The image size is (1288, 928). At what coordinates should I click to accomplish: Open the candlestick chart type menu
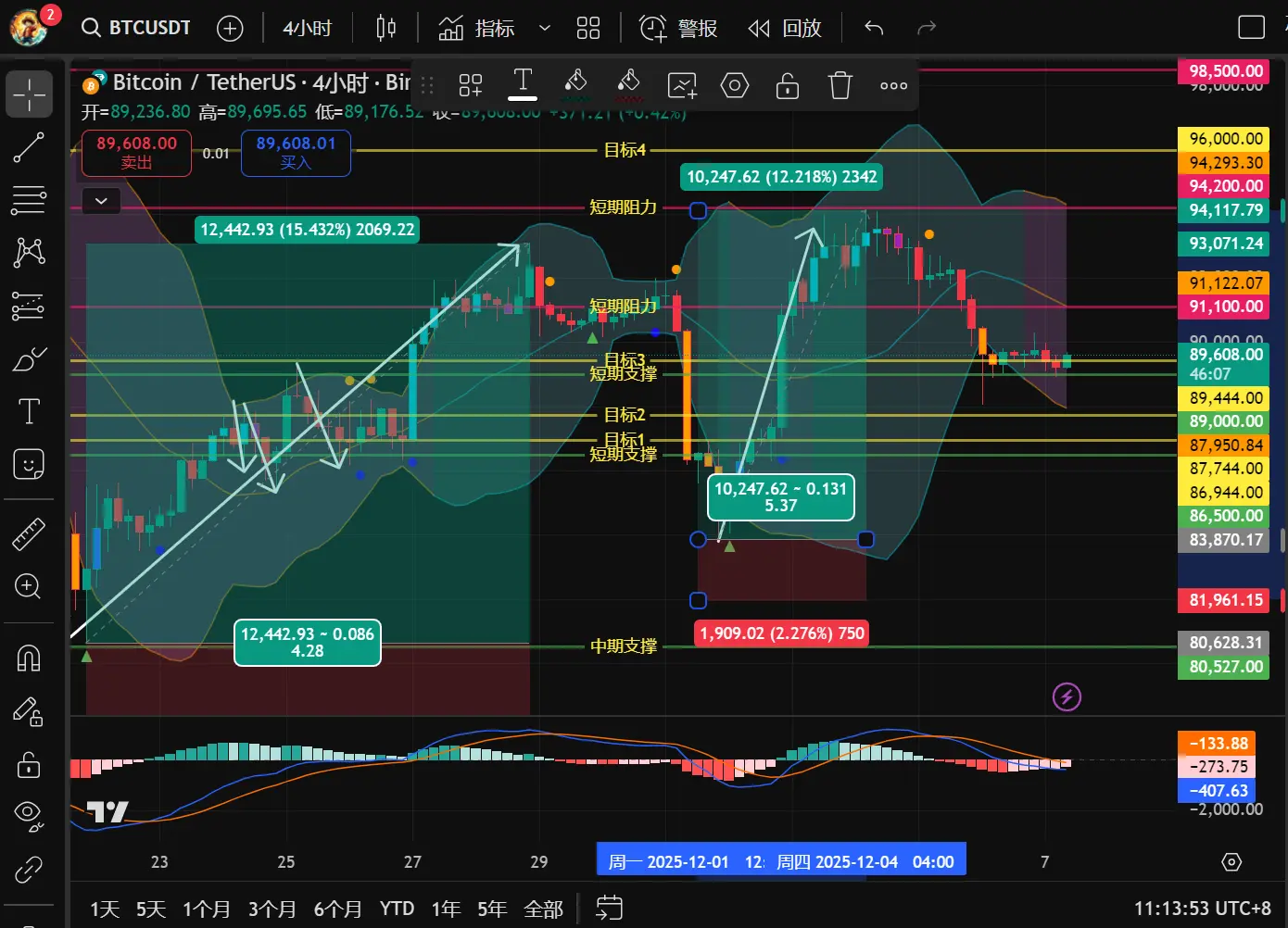[x=386, y=29]
